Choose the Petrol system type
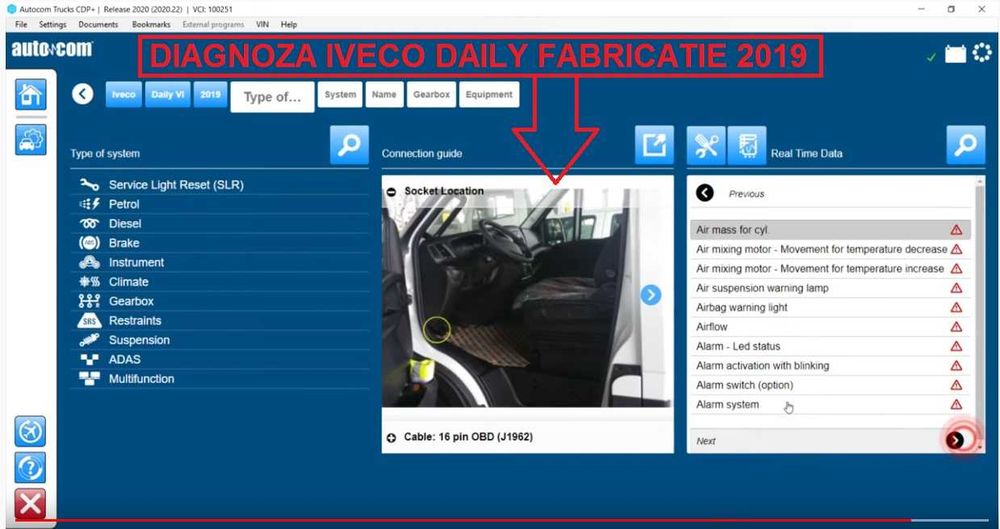The image size is (1000, 529). [220, 204]
